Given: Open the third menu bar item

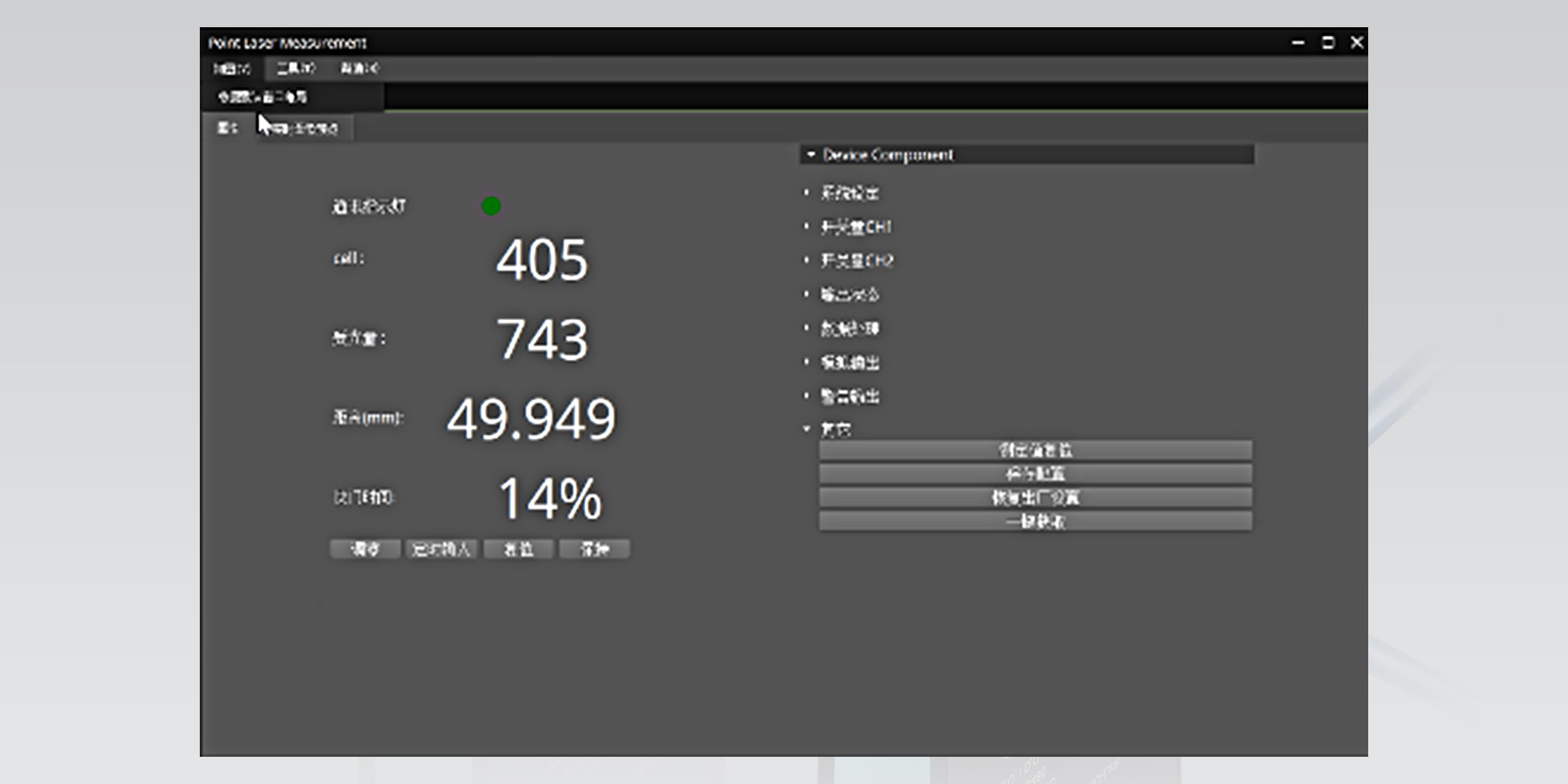Looking at the screenshot, I should pos(359,68).
